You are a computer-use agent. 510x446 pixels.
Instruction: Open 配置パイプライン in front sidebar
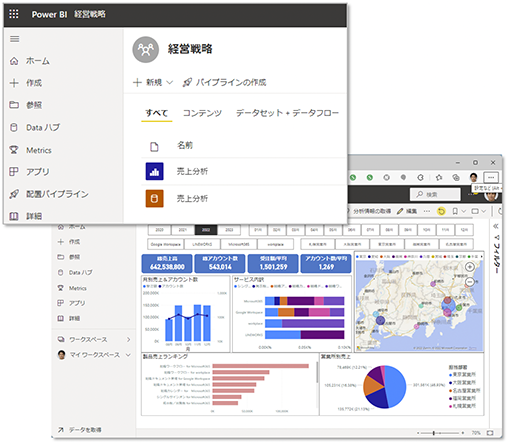pyautogui.click(x=49, y=194)
